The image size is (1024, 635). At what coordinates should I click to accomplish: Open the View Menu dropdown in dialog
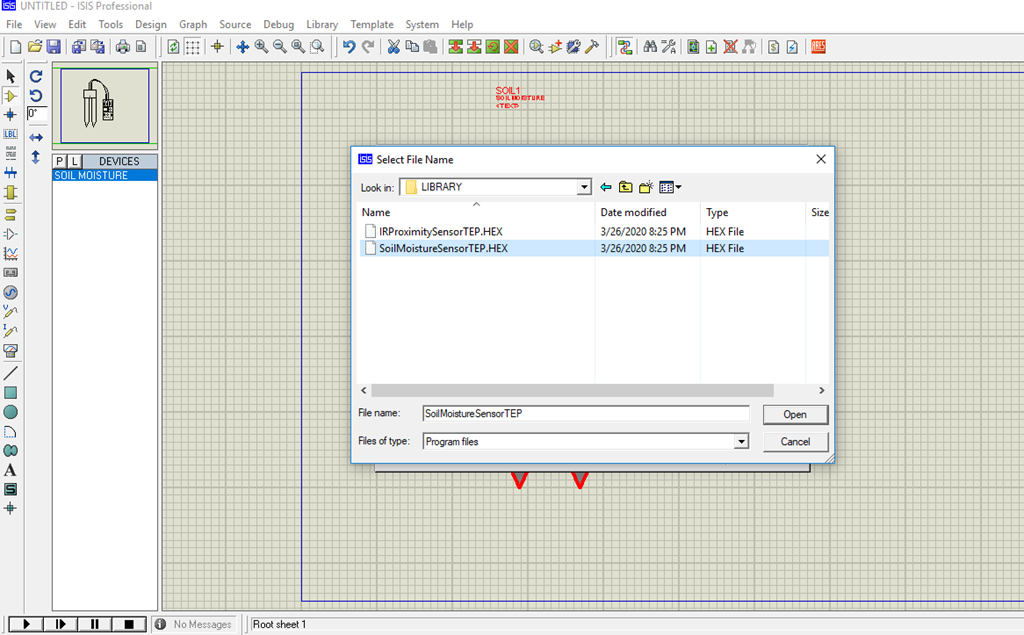tap(670, 187)
